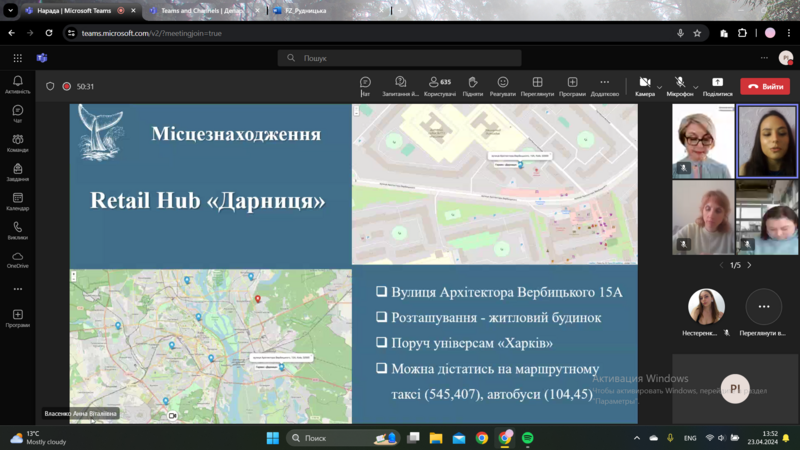This screenshot has width=800, height=450.
Task: Open More options (Додатково) in the toolbar
Action: point(605,86)
